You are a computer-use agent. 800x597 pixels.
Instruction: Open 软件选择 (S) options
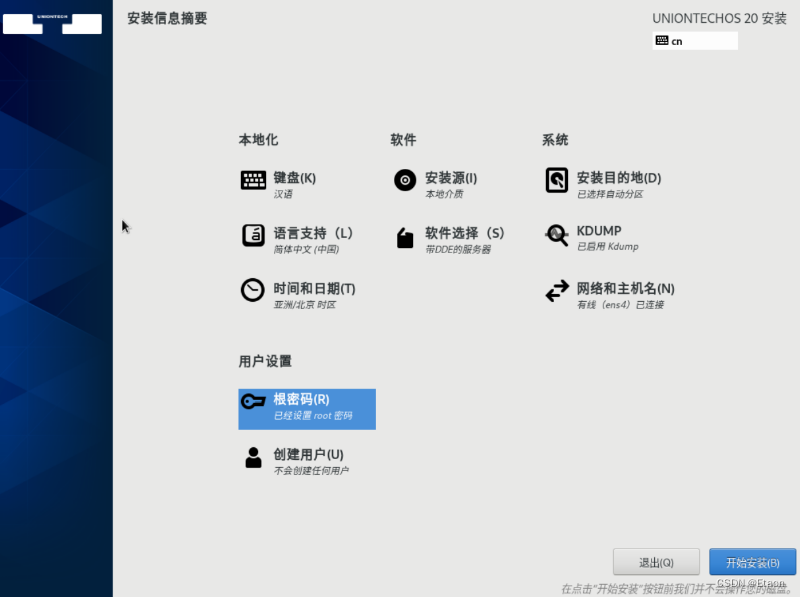(x=459, y=239)
